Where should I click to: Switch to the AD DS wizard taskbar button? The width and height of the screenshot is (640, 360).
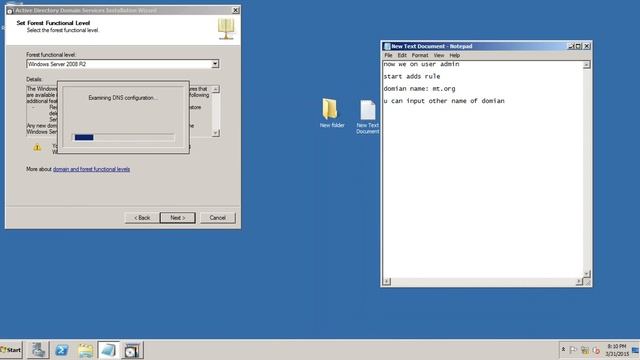point(132,350)
